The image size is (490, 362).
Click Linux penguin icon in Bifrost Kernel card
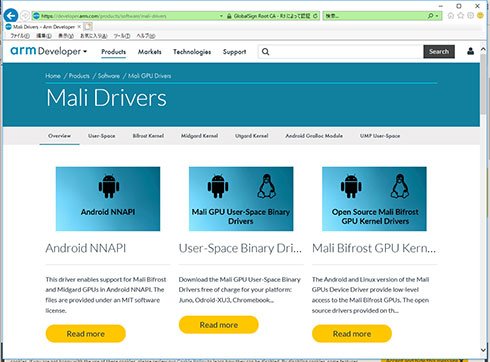(400, 186)
